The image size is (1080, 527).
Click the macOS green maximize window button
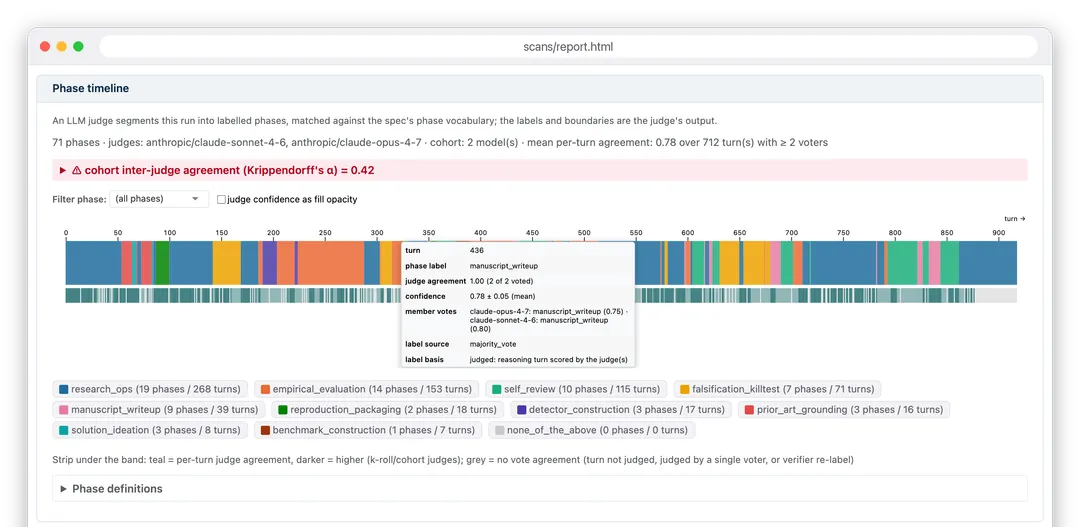pyautogui.click(x=79, y=46)
